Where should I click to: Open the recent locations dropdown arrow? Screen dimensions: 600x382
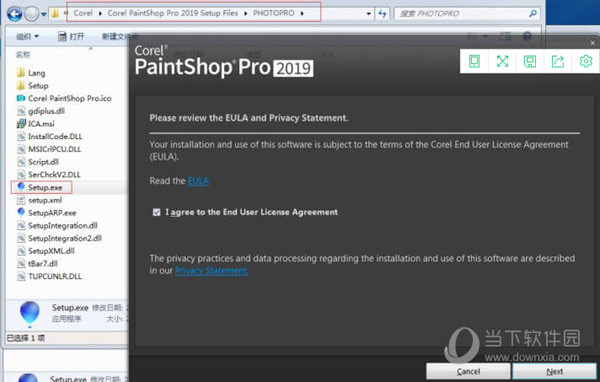pos(44,15)
